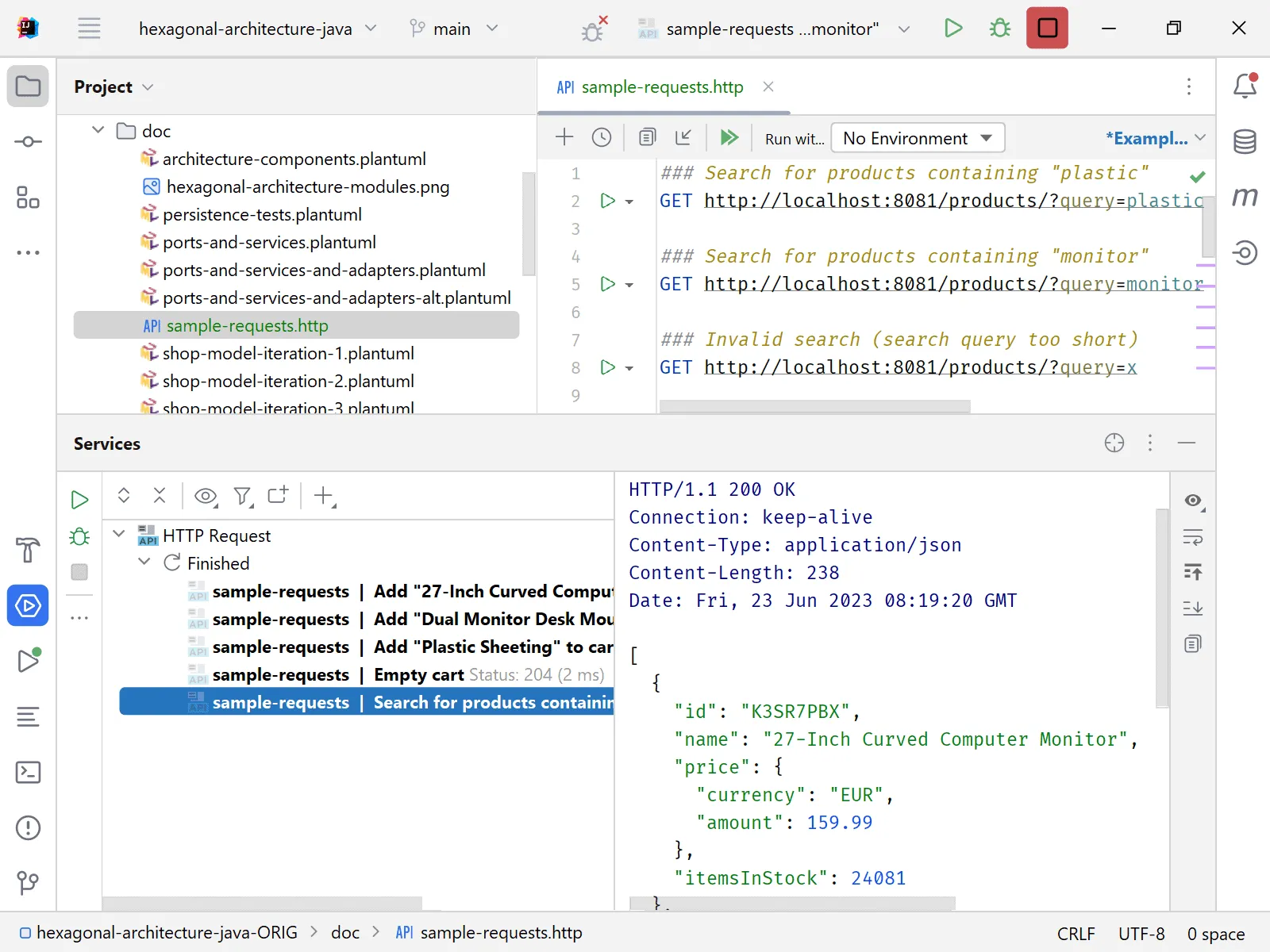The image size is (1270, 952).
Task: Run the monitor search request on line 5
Action: point(608,284)
